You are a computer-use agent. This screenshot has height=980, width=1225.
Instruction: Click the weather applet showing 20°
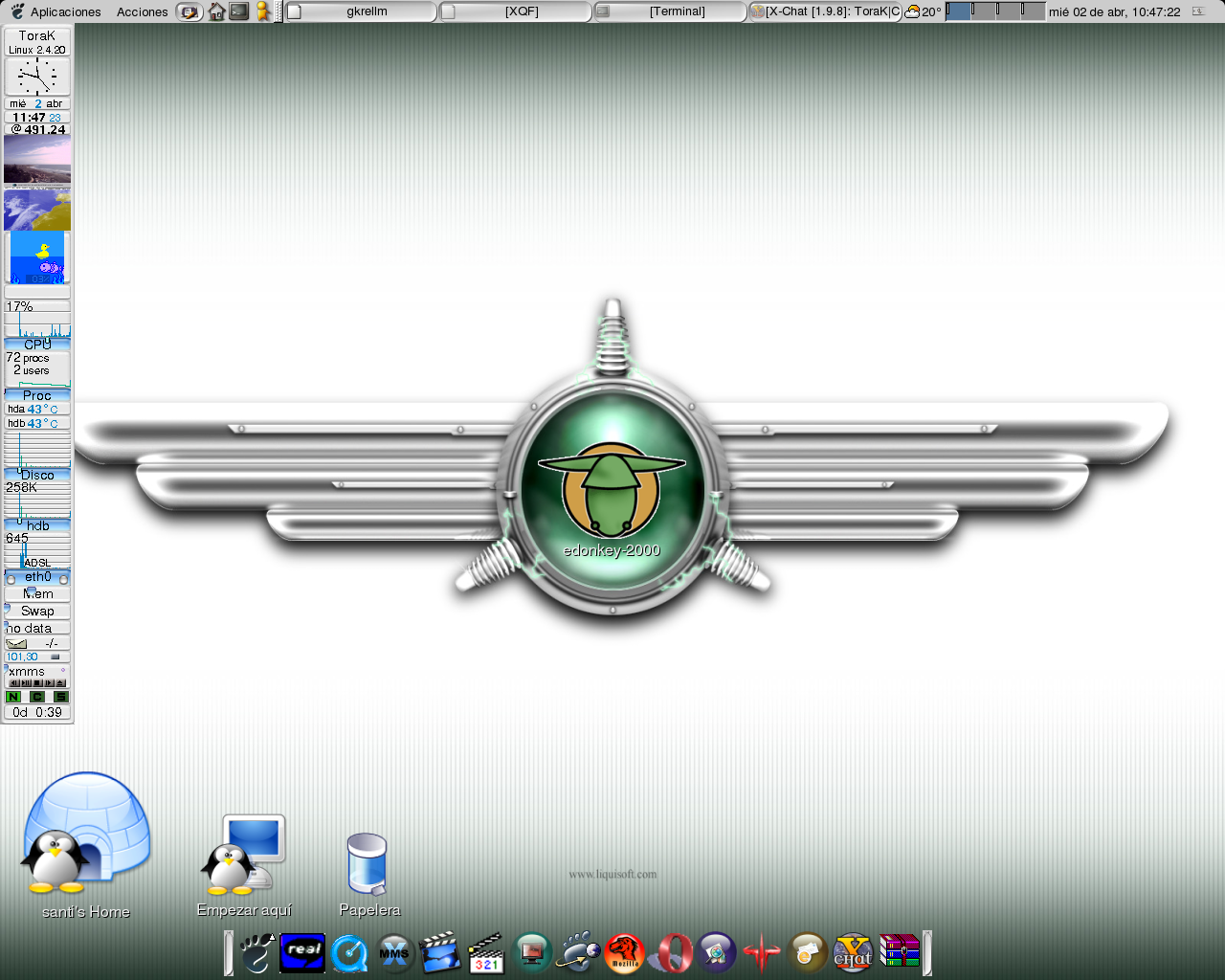(924, 11)
